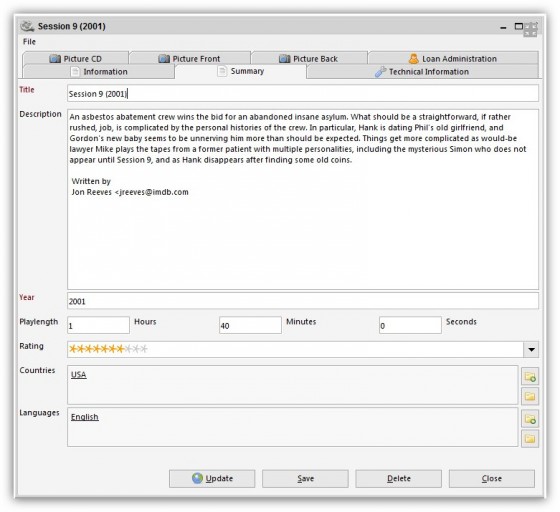
Task: Open the File menu
Action: point(29,42)
